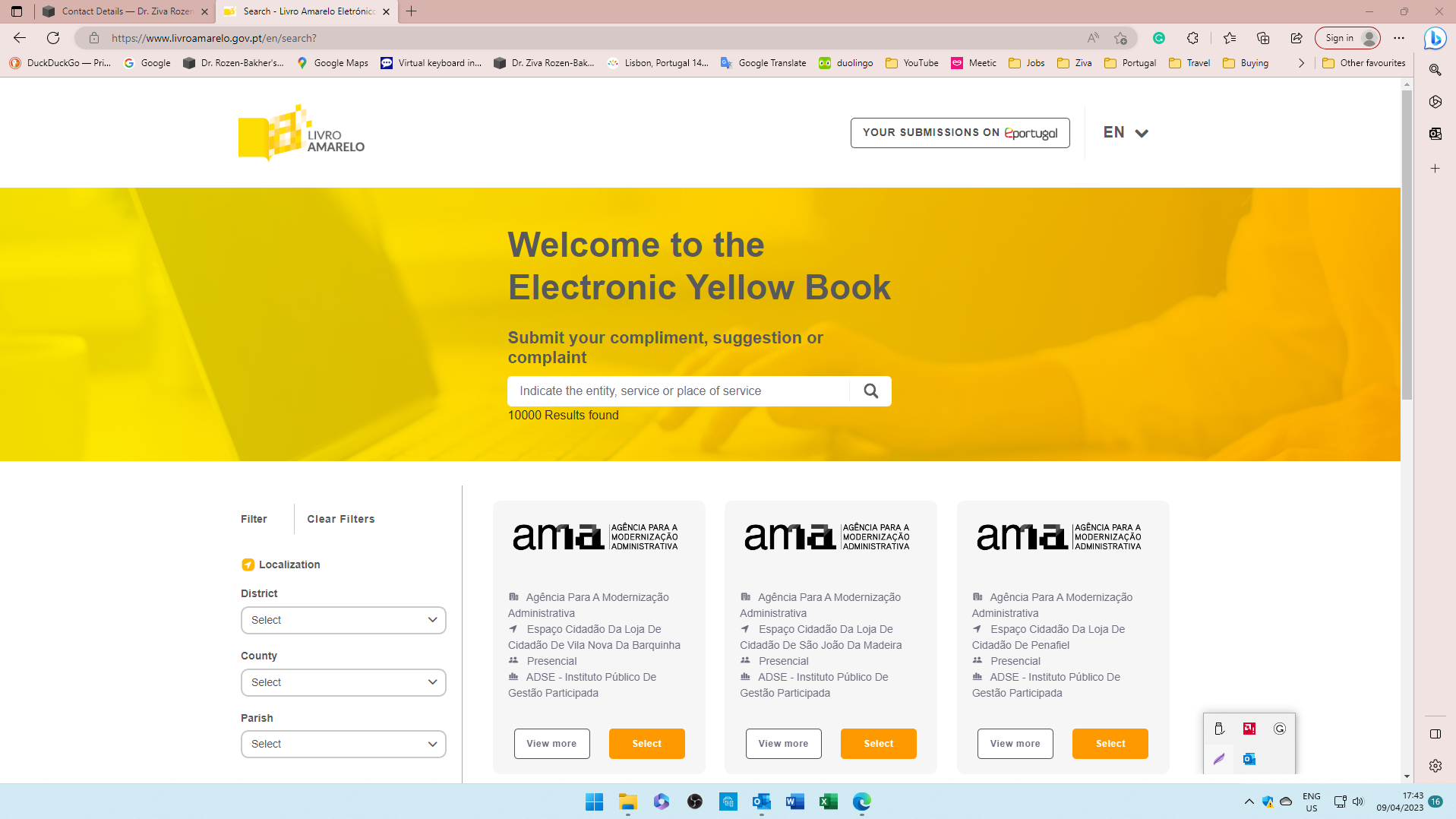Viewport: 1456px width, 819px height.
Task: Expand the EN language selector
Action: 1126,132
